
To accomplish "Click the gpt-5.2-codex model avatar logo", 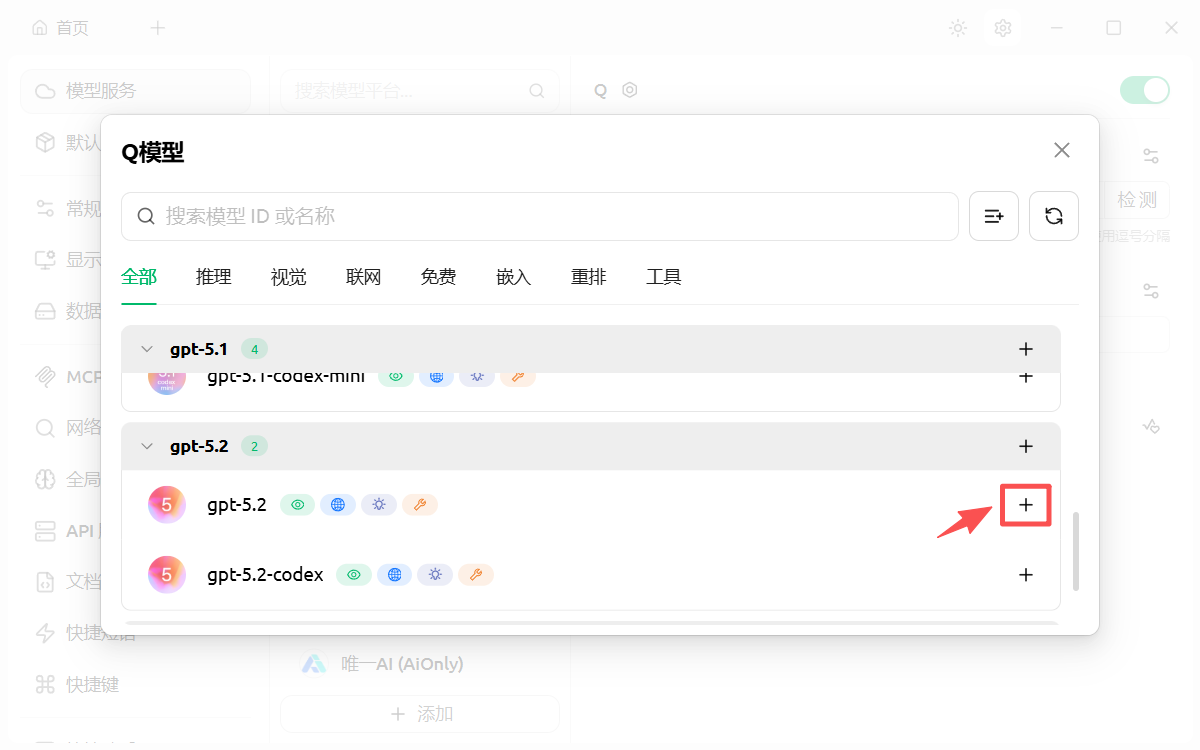I will pyautogui.click(x=167, y=575).
